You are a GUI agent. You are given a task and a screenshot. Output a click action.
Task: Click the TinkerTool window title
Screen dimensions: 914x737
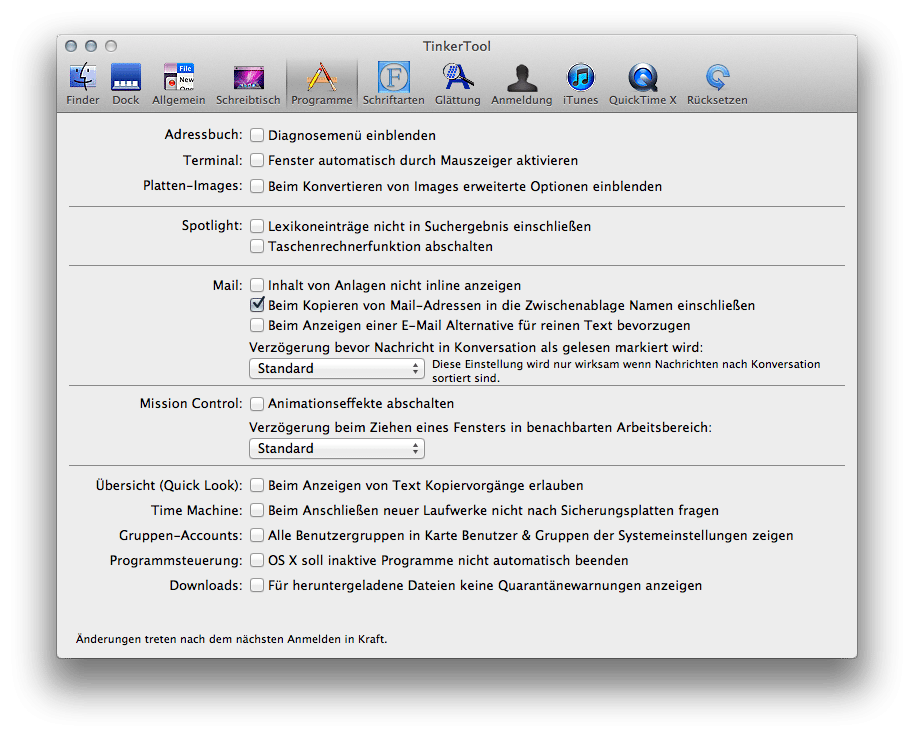click(x=457, y=46)
